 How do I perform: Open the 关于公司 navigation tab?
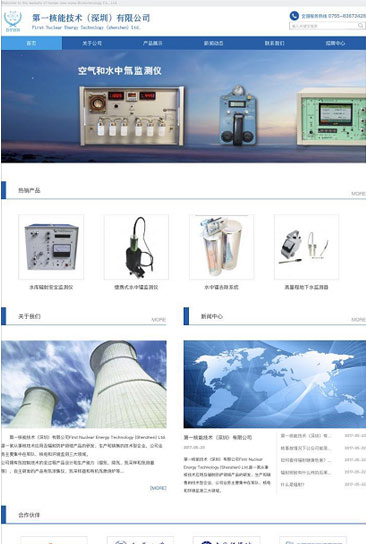click(92, 43)
